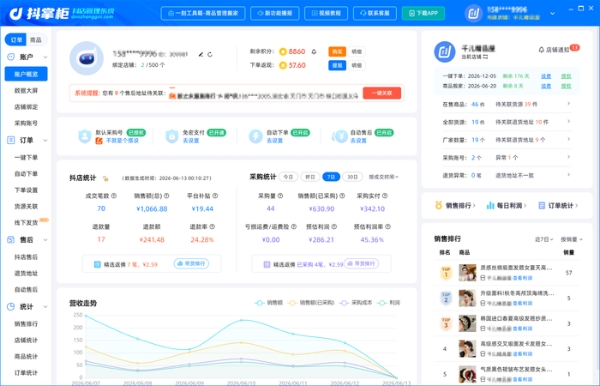This screenshot has height=386, width=600.
Task: Click the blue shop logo beside the store name
Action: click(445, 52)
